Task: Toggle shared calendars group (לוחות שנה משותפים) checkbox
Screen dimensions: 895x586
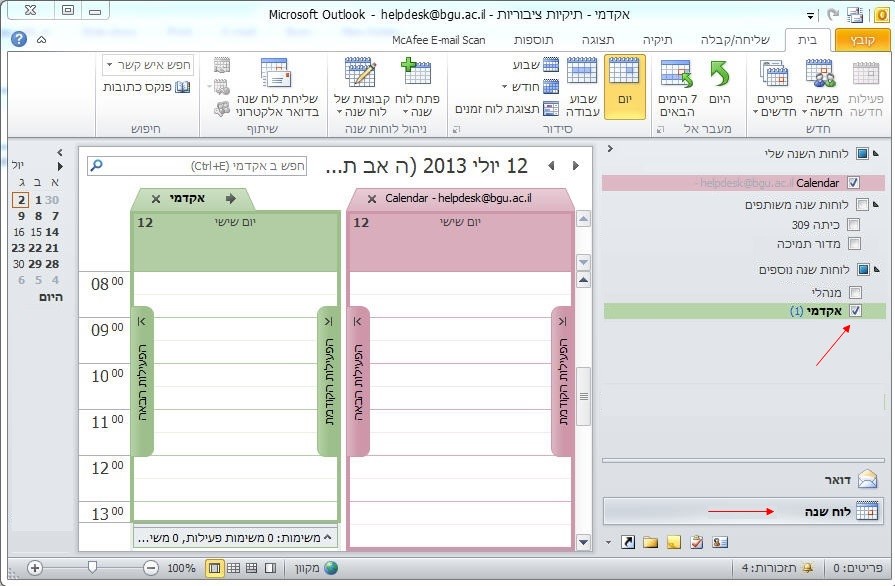Action: pos(862,204)
